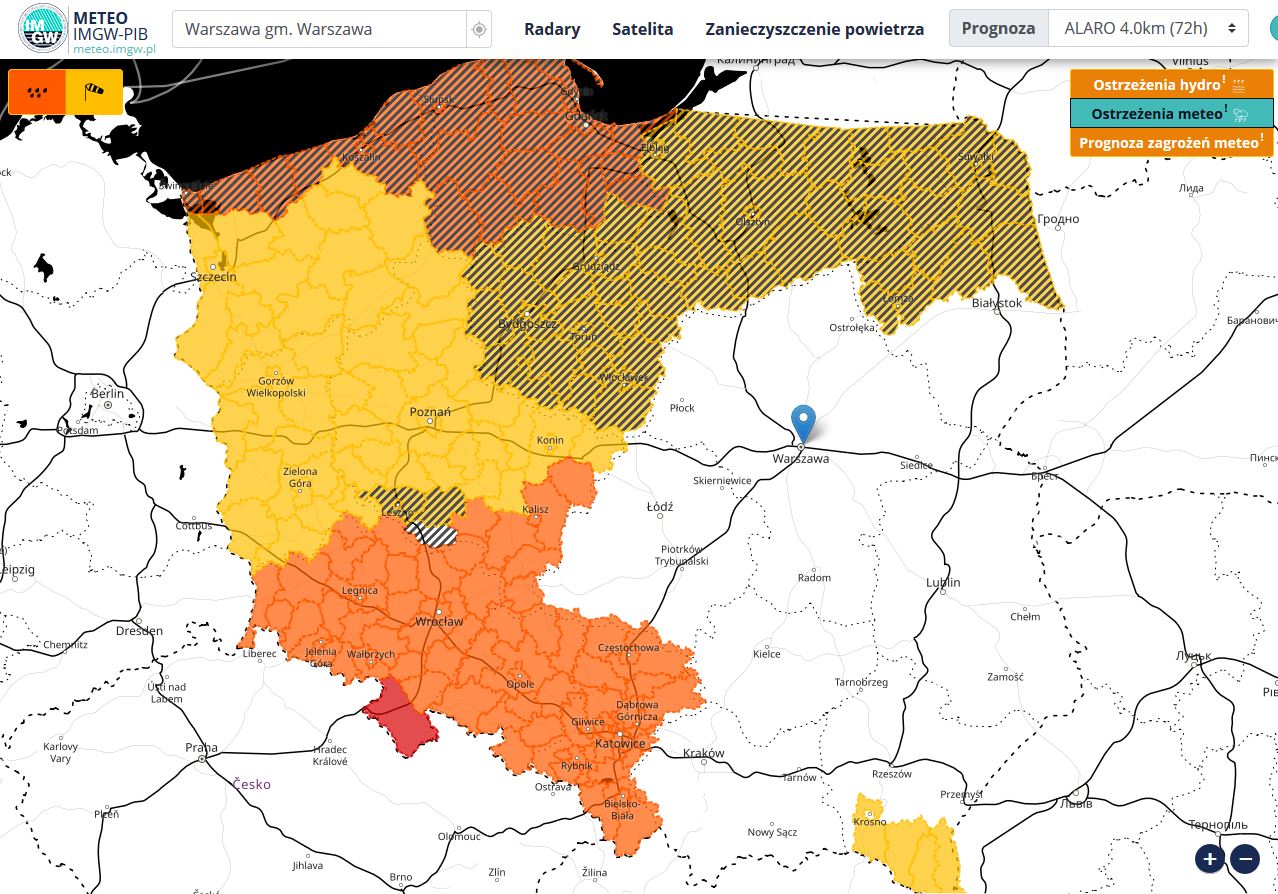Click the Bydgoszcz city label
Viewport: 1278px width, 894px height.
[x=527, y=324]
